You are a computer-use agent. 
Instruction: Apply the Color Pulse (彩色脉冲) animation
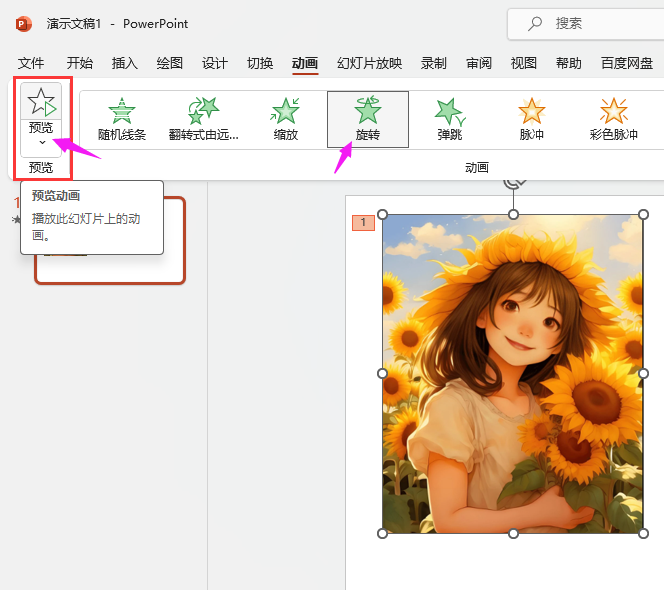point(614,119)
